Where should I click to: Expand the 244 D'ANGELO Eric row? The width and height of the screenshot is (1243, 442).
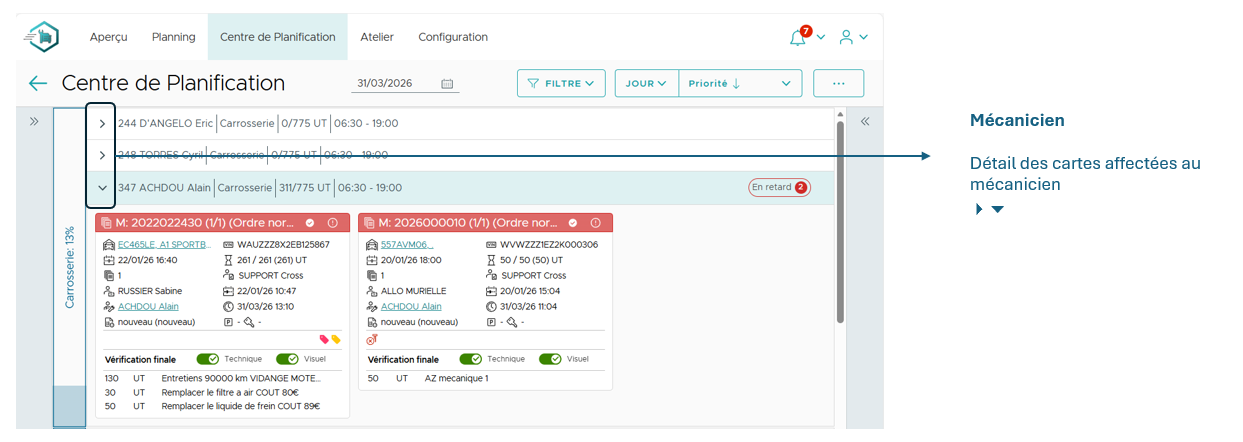click(x=102, y=124)
